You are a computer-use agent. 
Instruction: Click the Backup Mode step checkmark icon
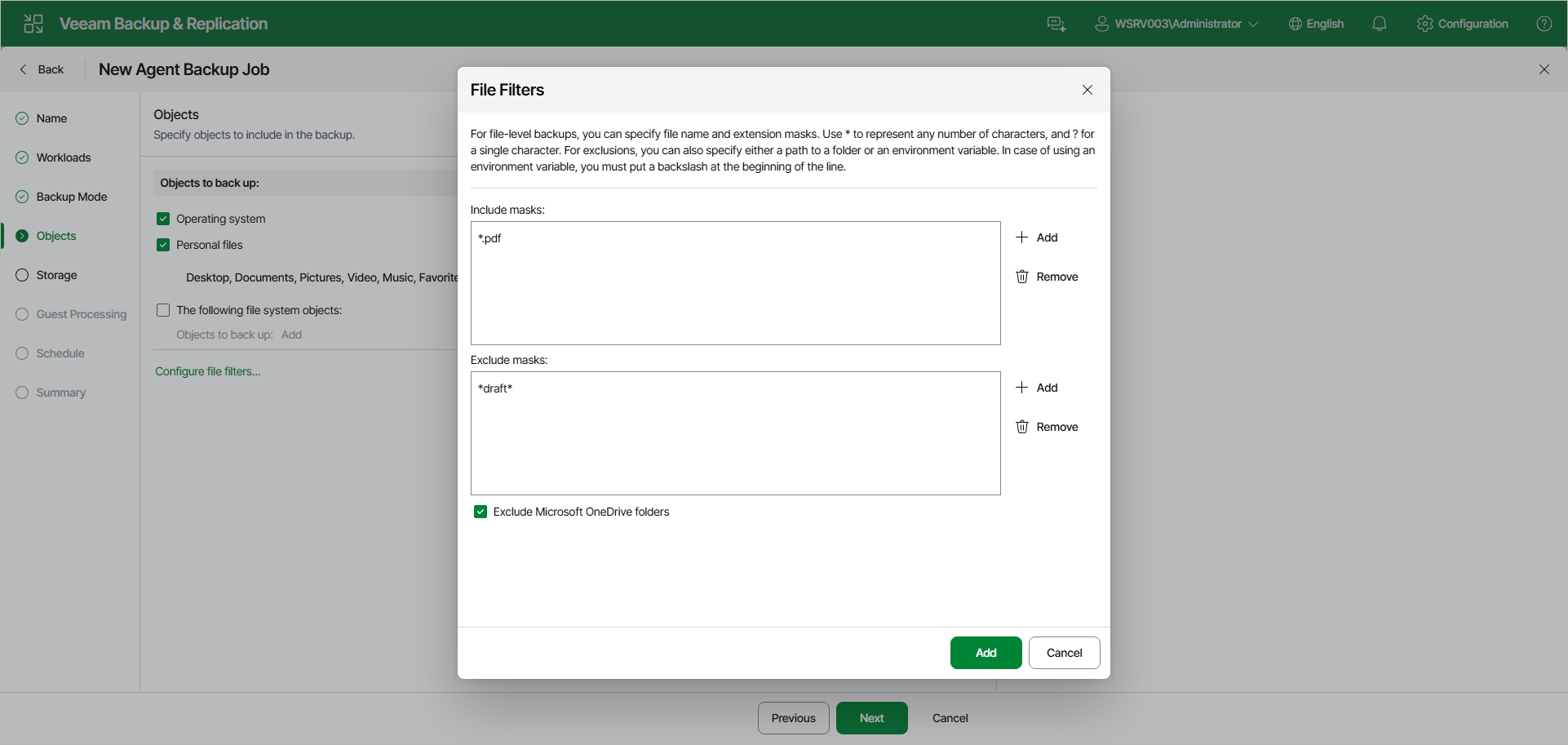(x=22, y=197)
